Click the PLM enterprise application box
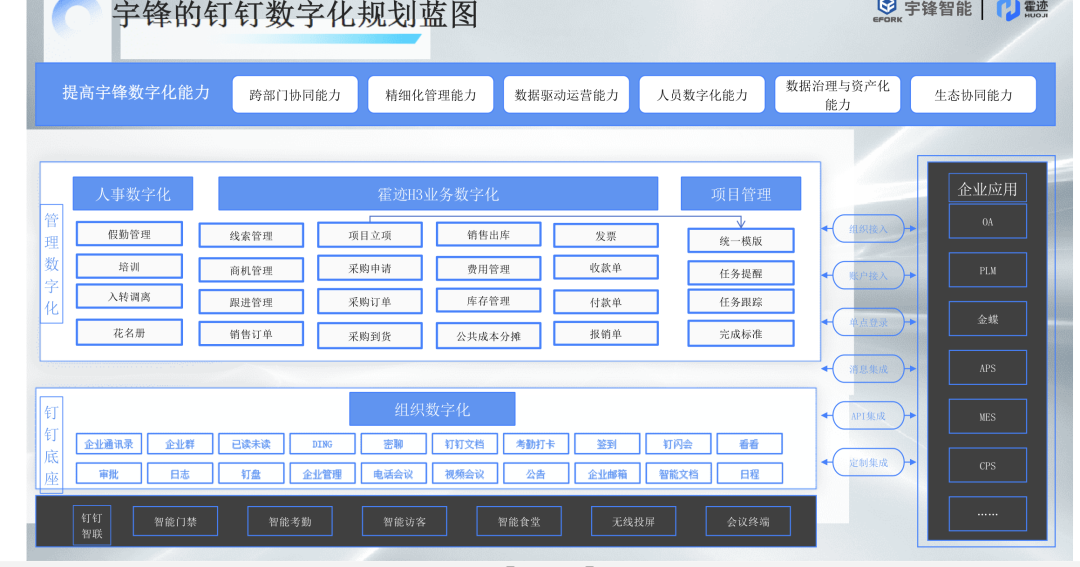1080x567 pixels. click(988, 270)
